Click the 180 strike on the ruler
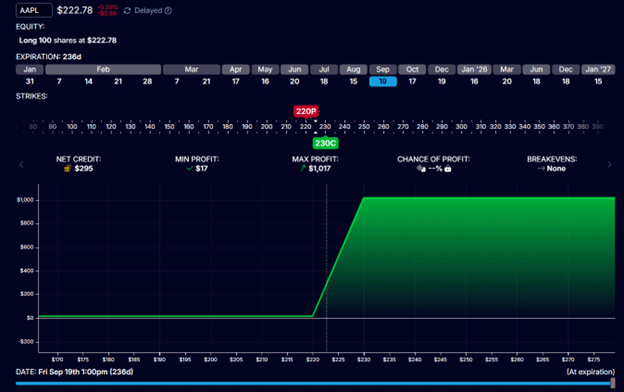 click(x=228, y=127)
